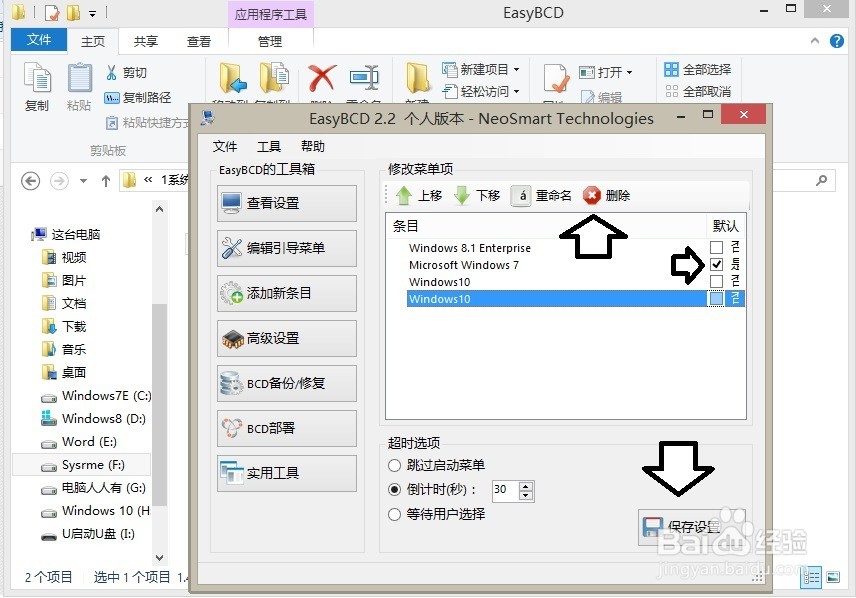Image resolution: width=856 pixels, height=598 pixels.
Task: Switch to Explorer 共享 tab
Action: 146,41
